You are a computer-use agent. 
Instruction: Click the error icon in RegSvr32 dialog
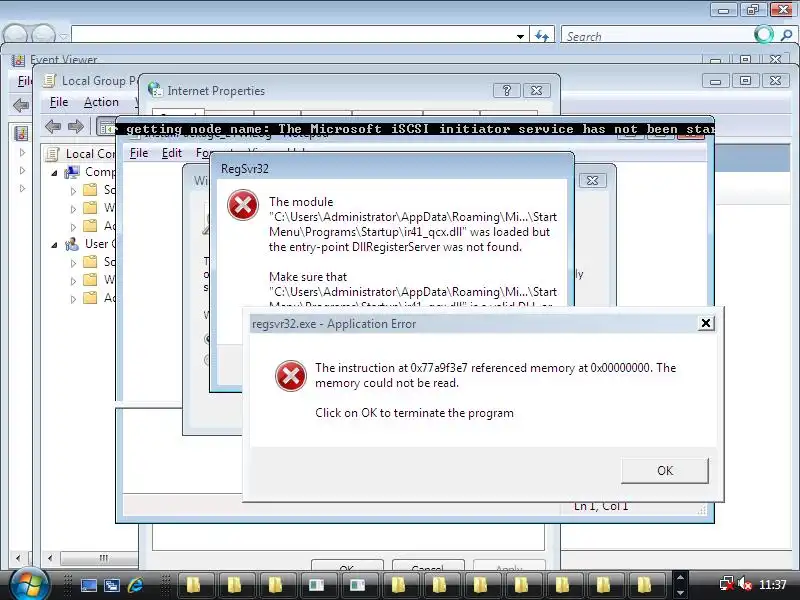(x=242, y=205)
